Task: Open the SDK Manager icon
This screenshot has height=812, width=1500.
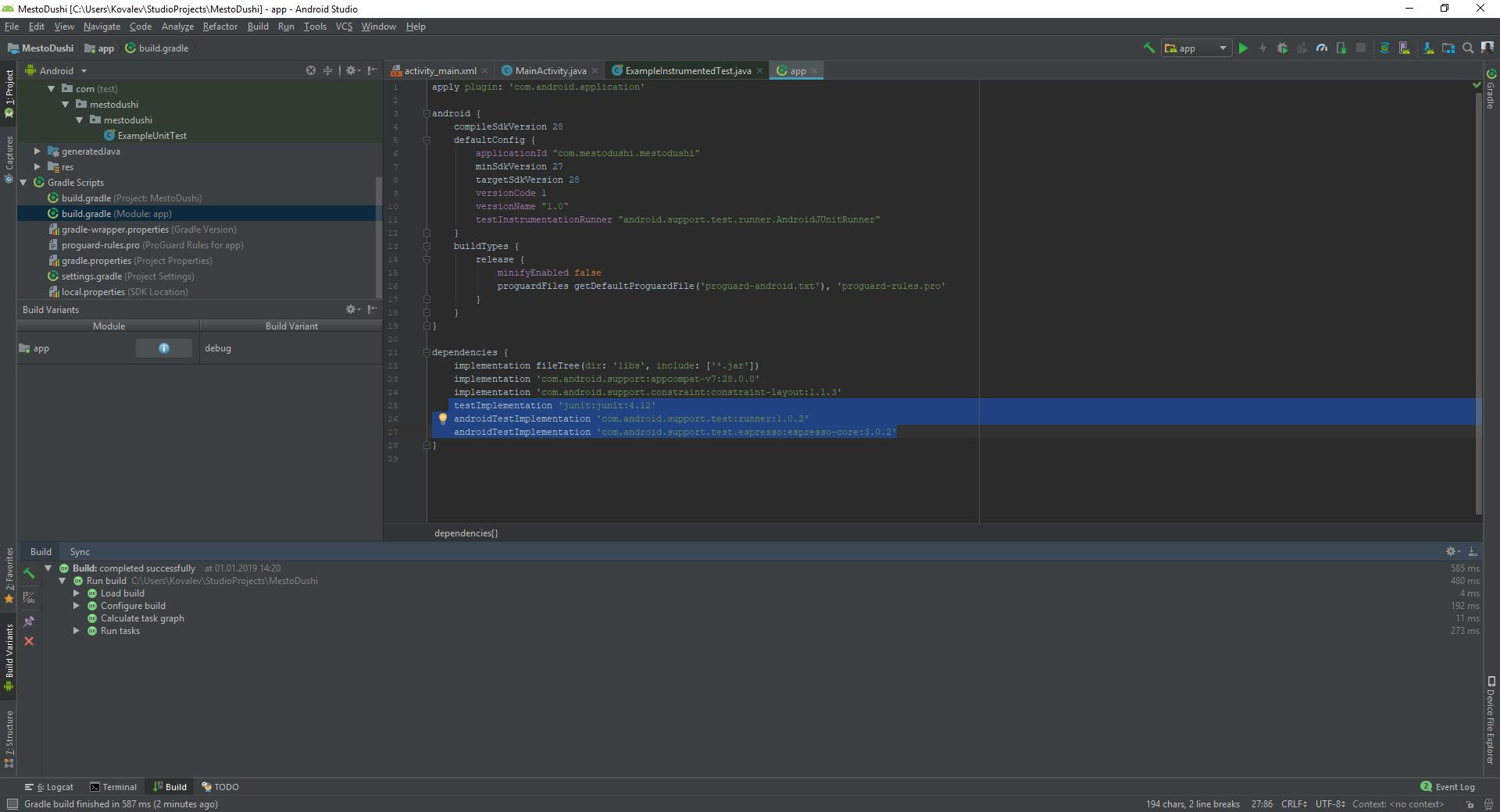Action: click(x=1428, y=48)
